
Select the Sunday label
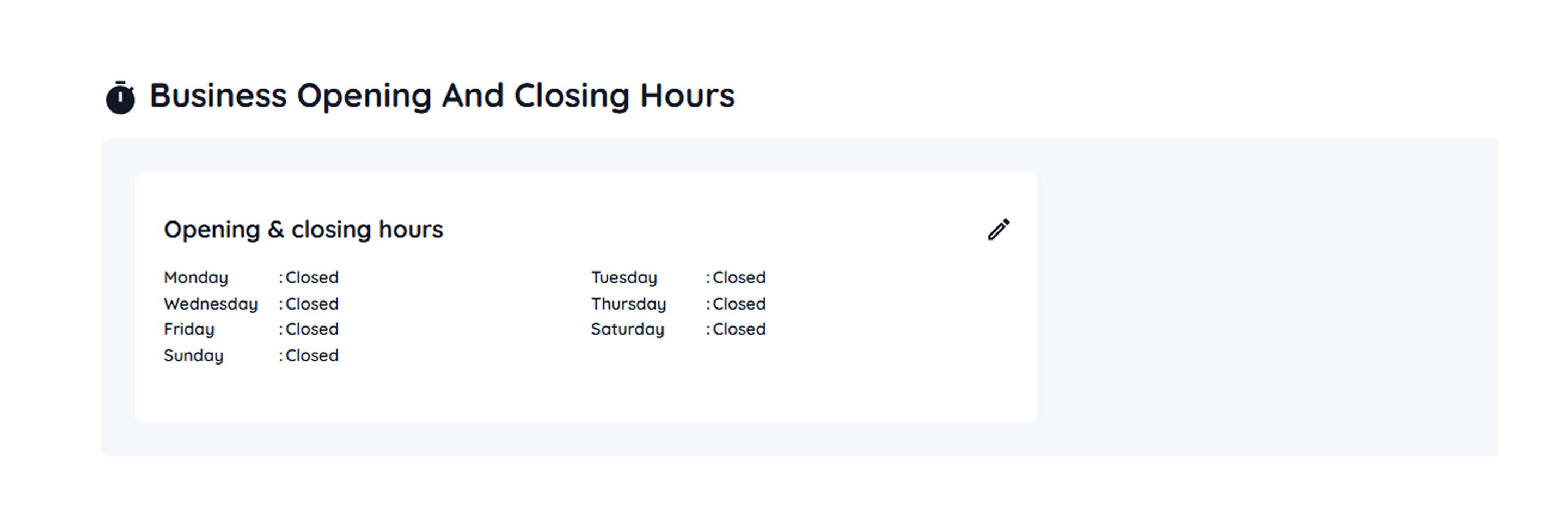click(194, 355)
